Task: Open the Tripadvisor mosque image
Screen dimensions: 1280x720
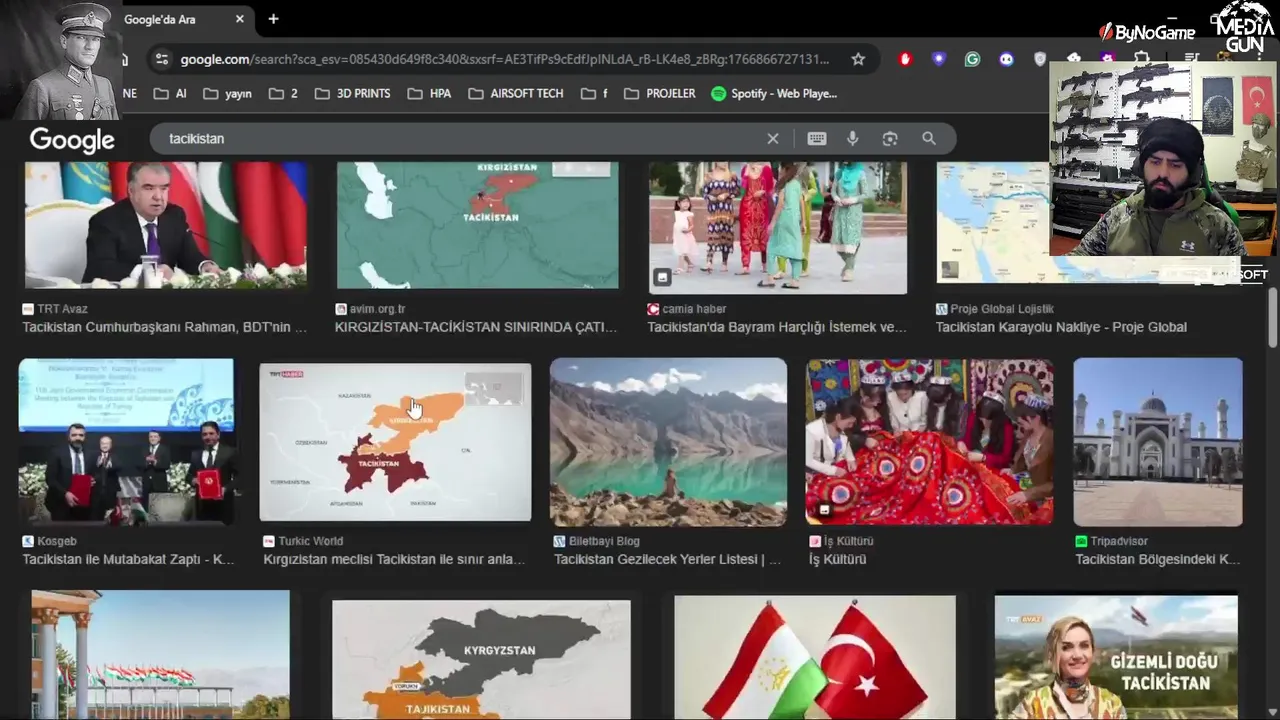Action: click(x=1158, y=442)
